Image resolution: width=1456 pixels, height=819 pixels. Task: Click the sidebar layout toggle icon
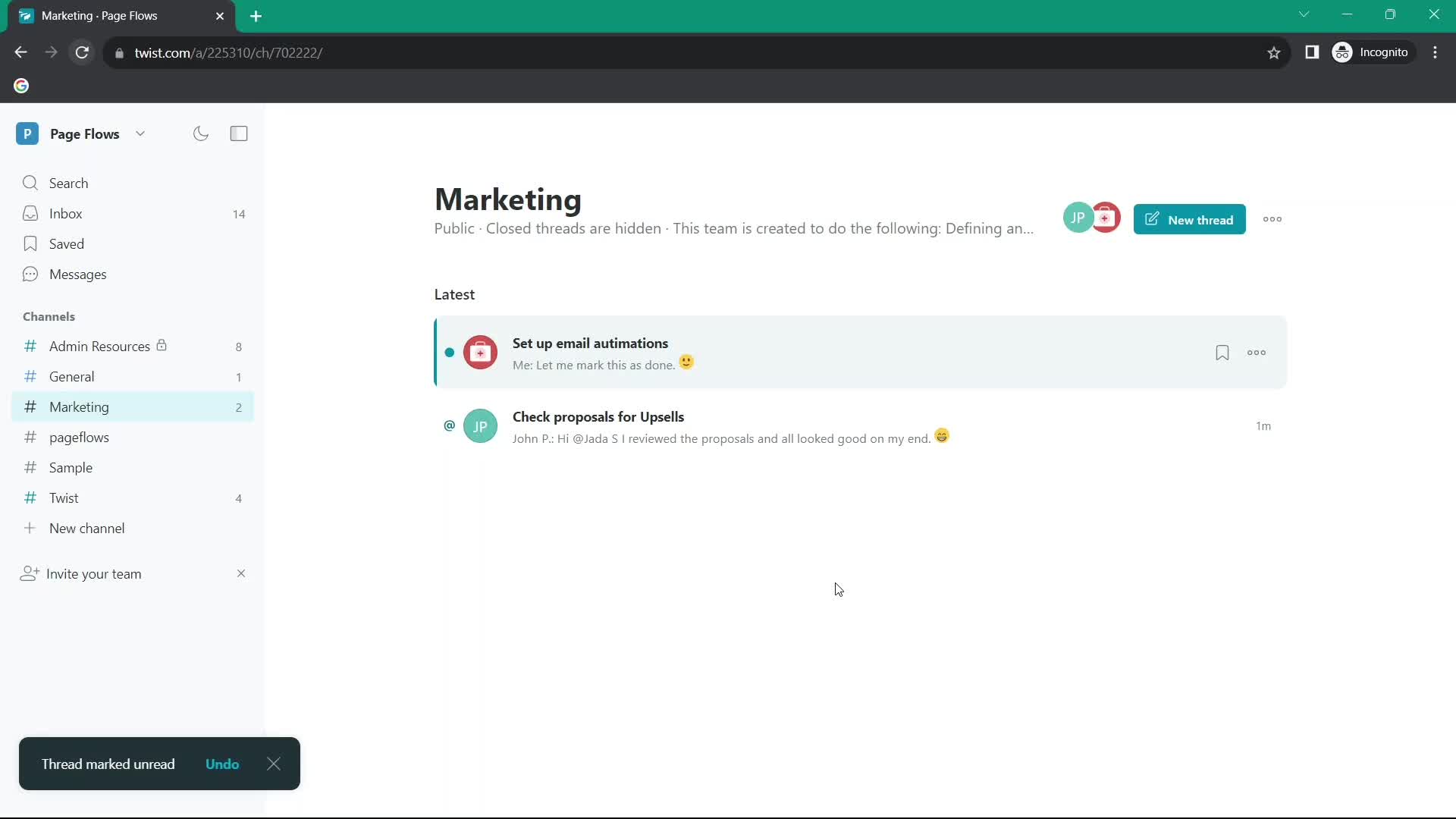point(239,134)
